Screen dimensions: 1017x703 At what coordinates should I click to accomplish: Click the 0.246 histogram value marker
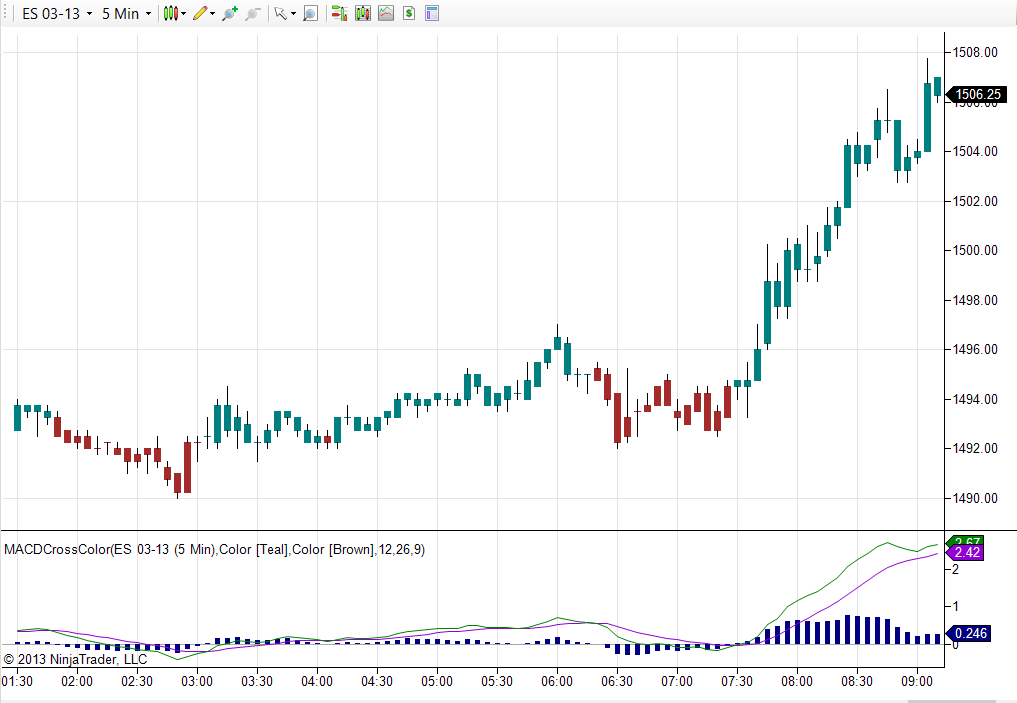tap(968, 633)
